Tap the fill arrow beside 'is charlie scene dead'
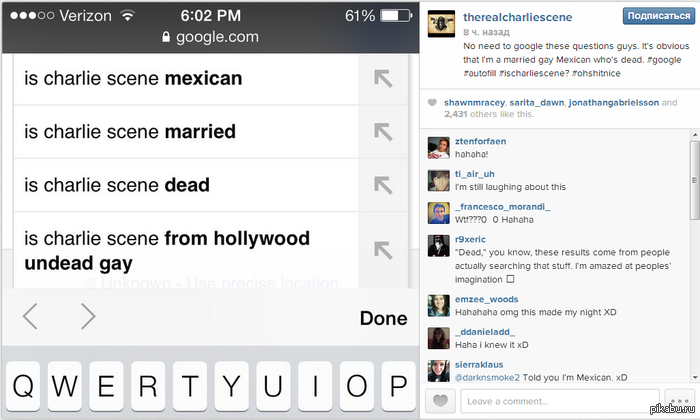Screen dimensions: 700x420 pyautogui.click(x=383, y=185)
